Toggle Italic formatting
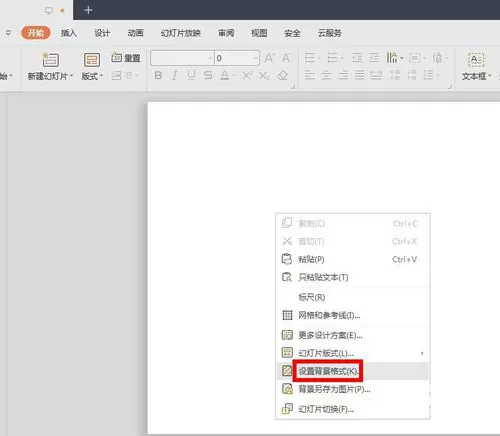Screen dimensions: 500x436 tap(174, 76)
